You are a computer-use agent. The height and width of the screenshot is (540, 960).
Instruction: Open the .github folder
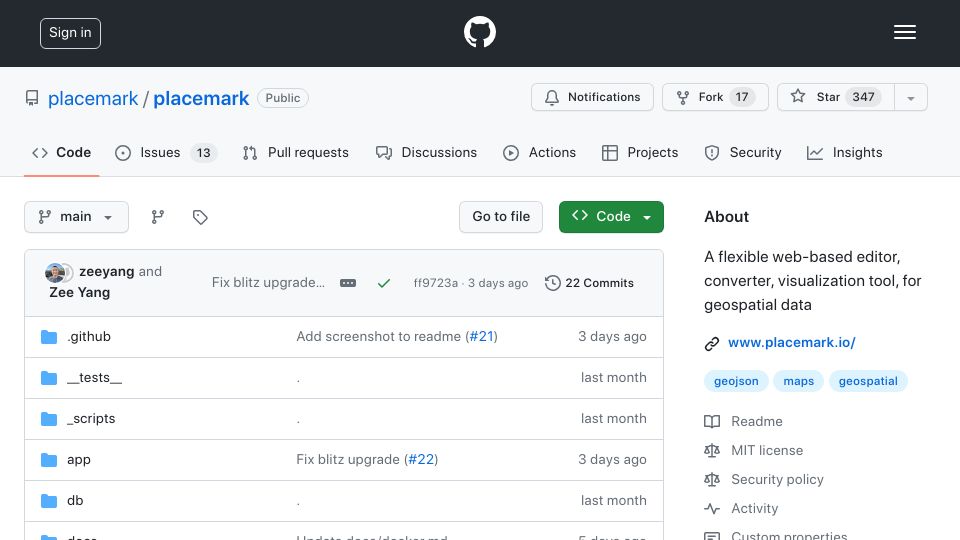point(89,337)
